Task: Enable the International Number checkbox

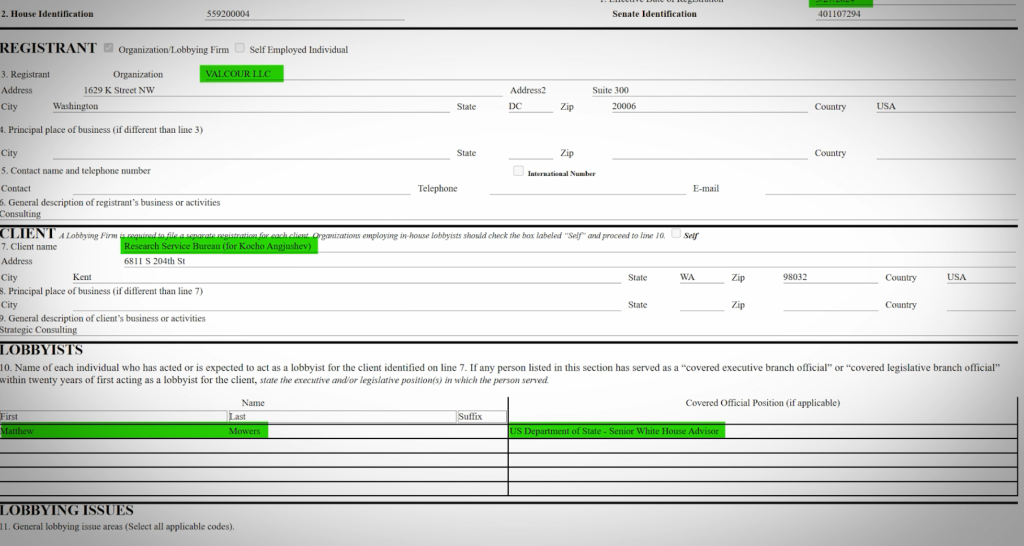Action: (518, 171)
